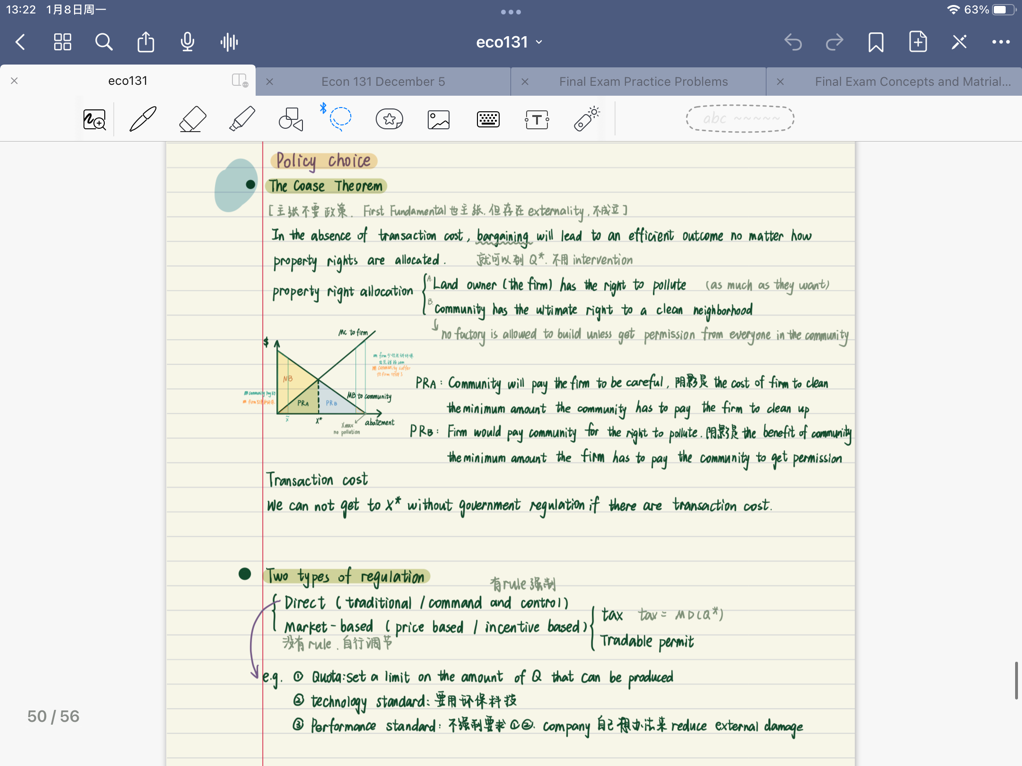Select the Pen tool
1022x766 pixels.
coord(143,119)
